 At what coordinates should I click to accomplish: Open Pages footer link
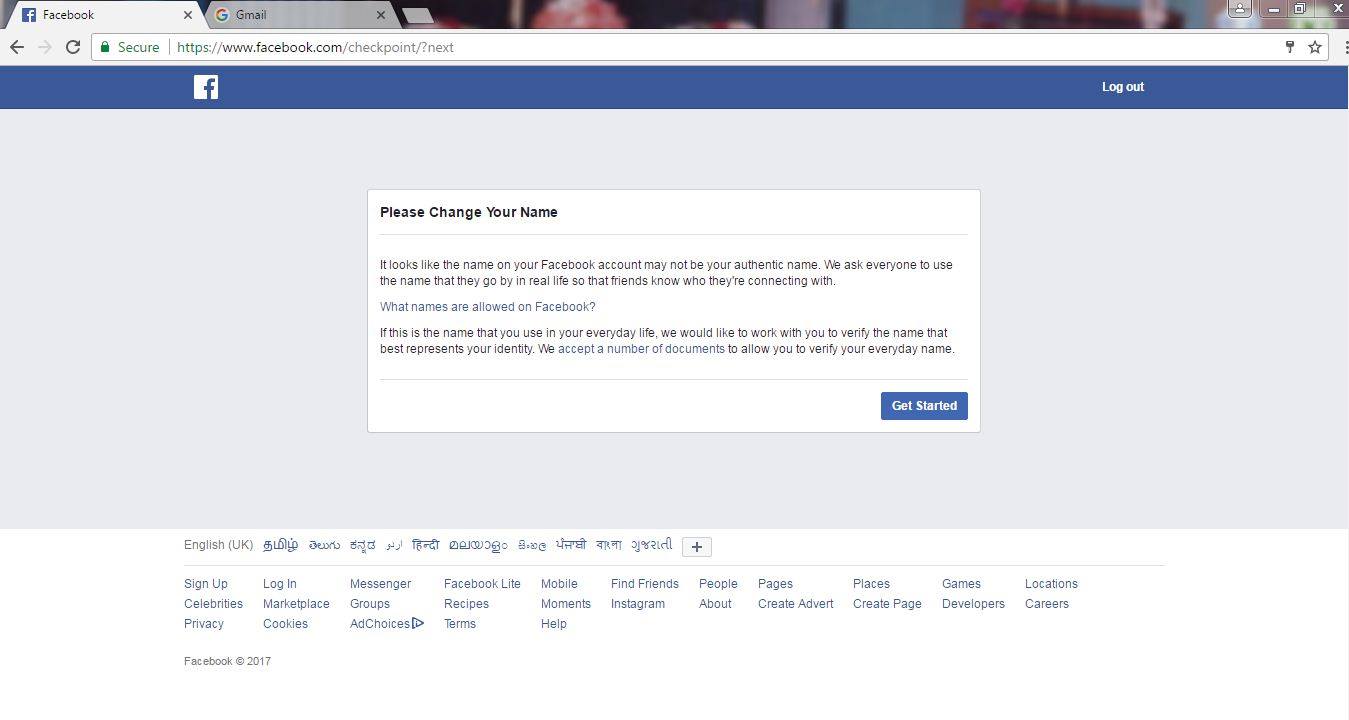pos(775,584)
